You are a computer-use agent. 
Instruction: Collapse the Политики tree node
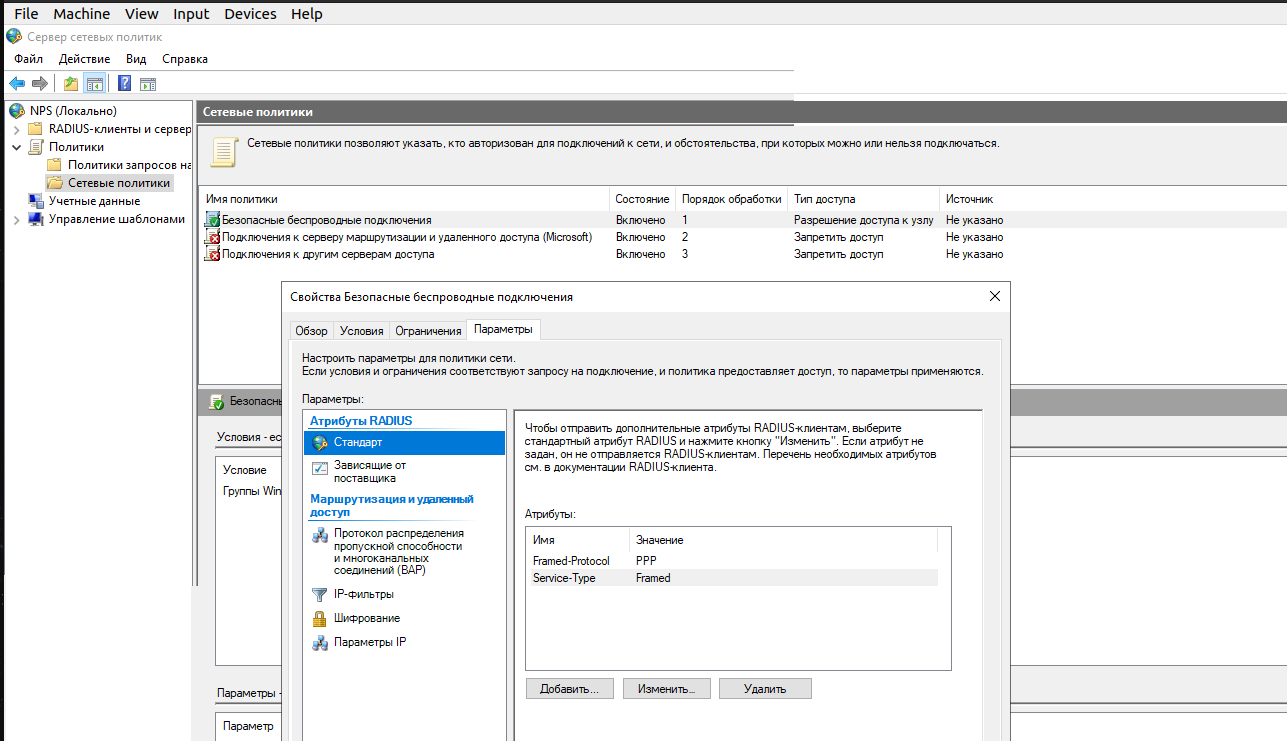coord(16,147)
